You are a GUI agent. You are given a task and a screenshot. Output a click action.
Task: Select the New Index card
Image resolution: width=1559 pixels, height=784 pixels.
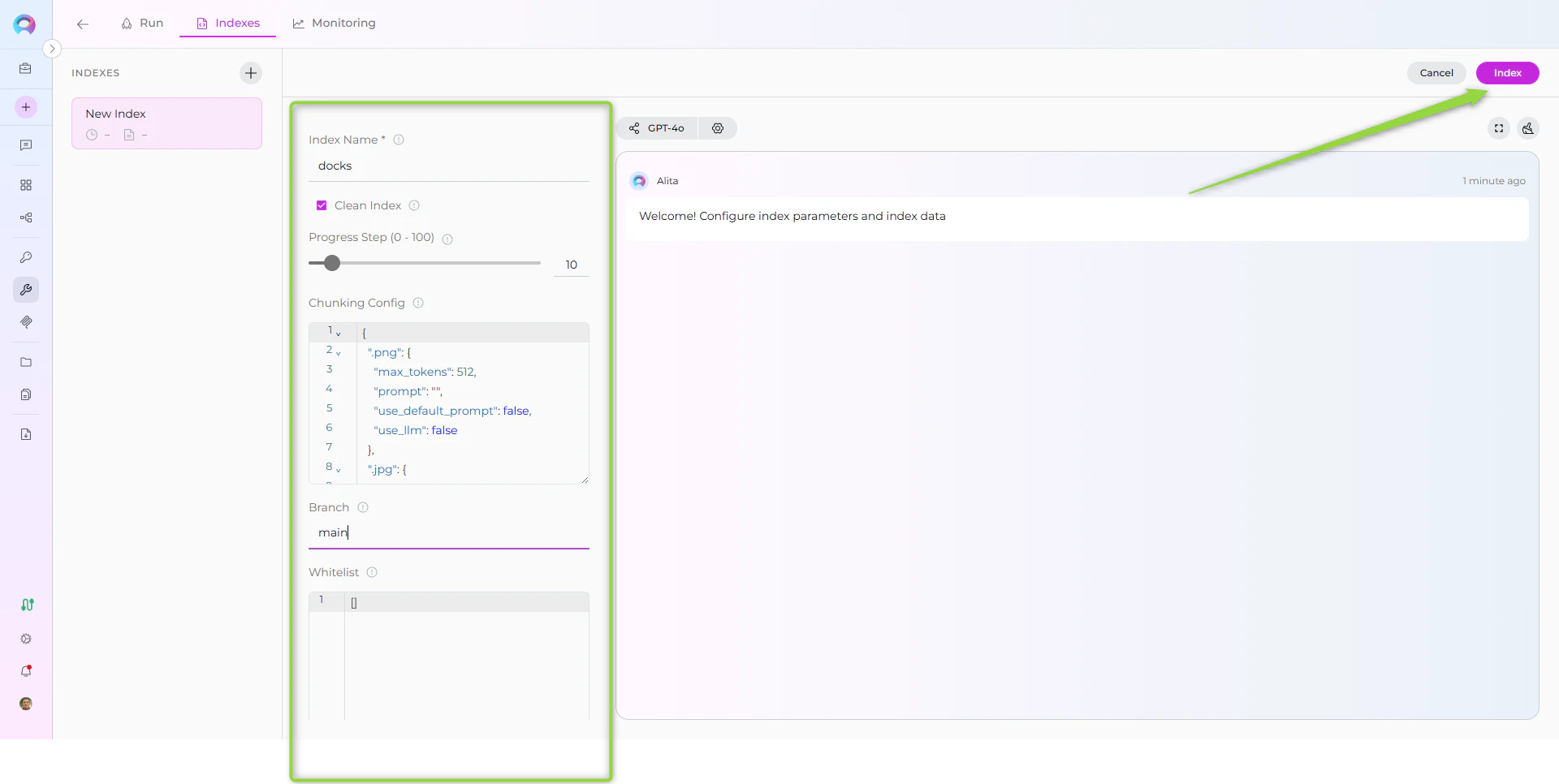(166, 123)
